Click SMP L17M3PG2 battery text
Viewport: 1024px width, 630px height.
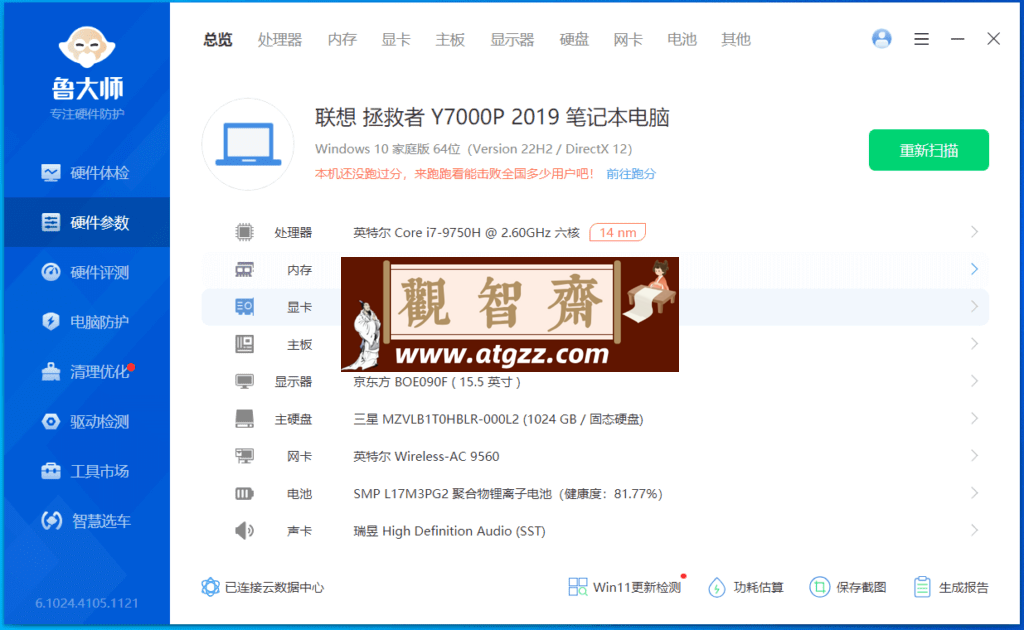(x=507, y=494)
